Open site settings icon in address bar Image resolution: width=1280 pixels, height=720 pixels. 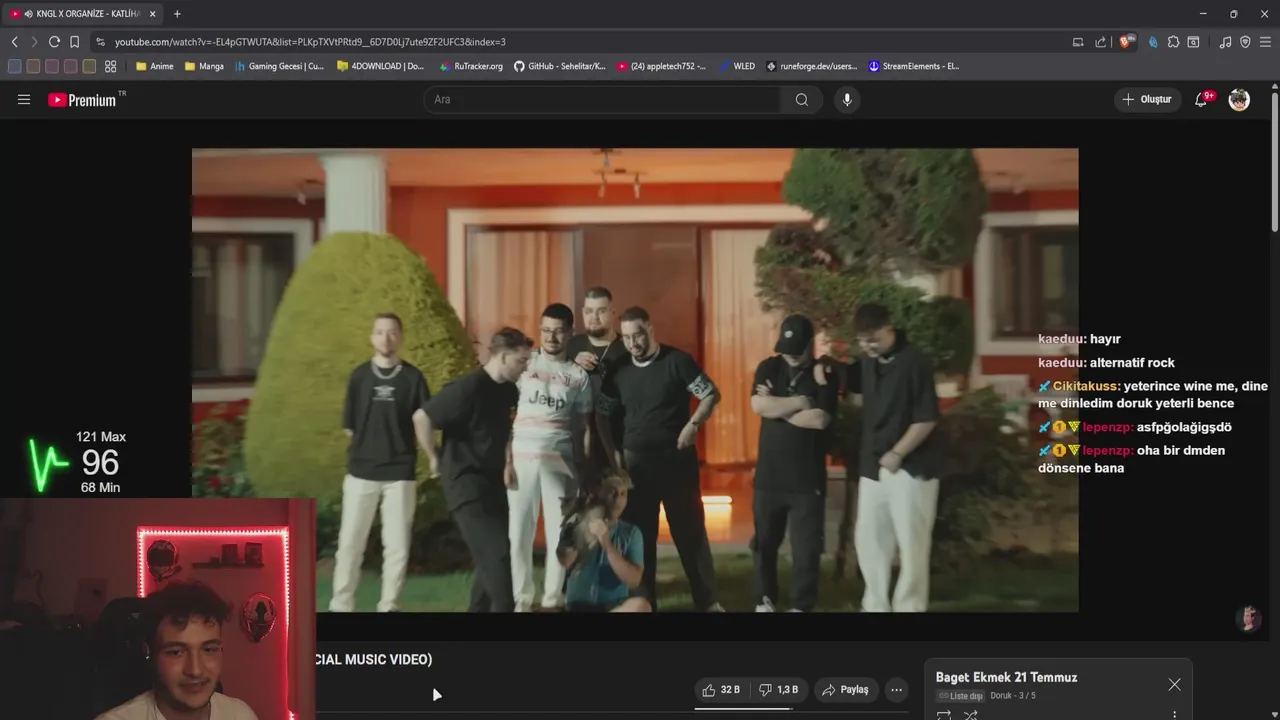[100, 42]
